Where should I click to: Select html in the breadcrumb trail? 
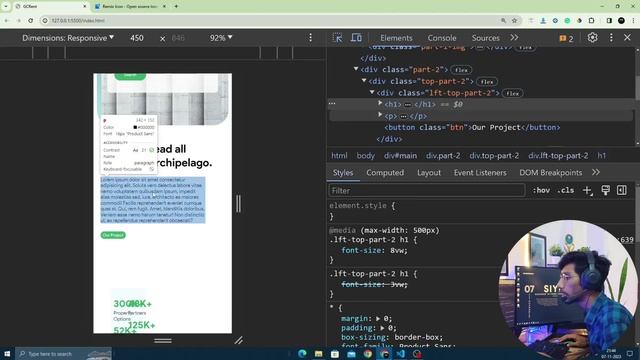(339, 156)
